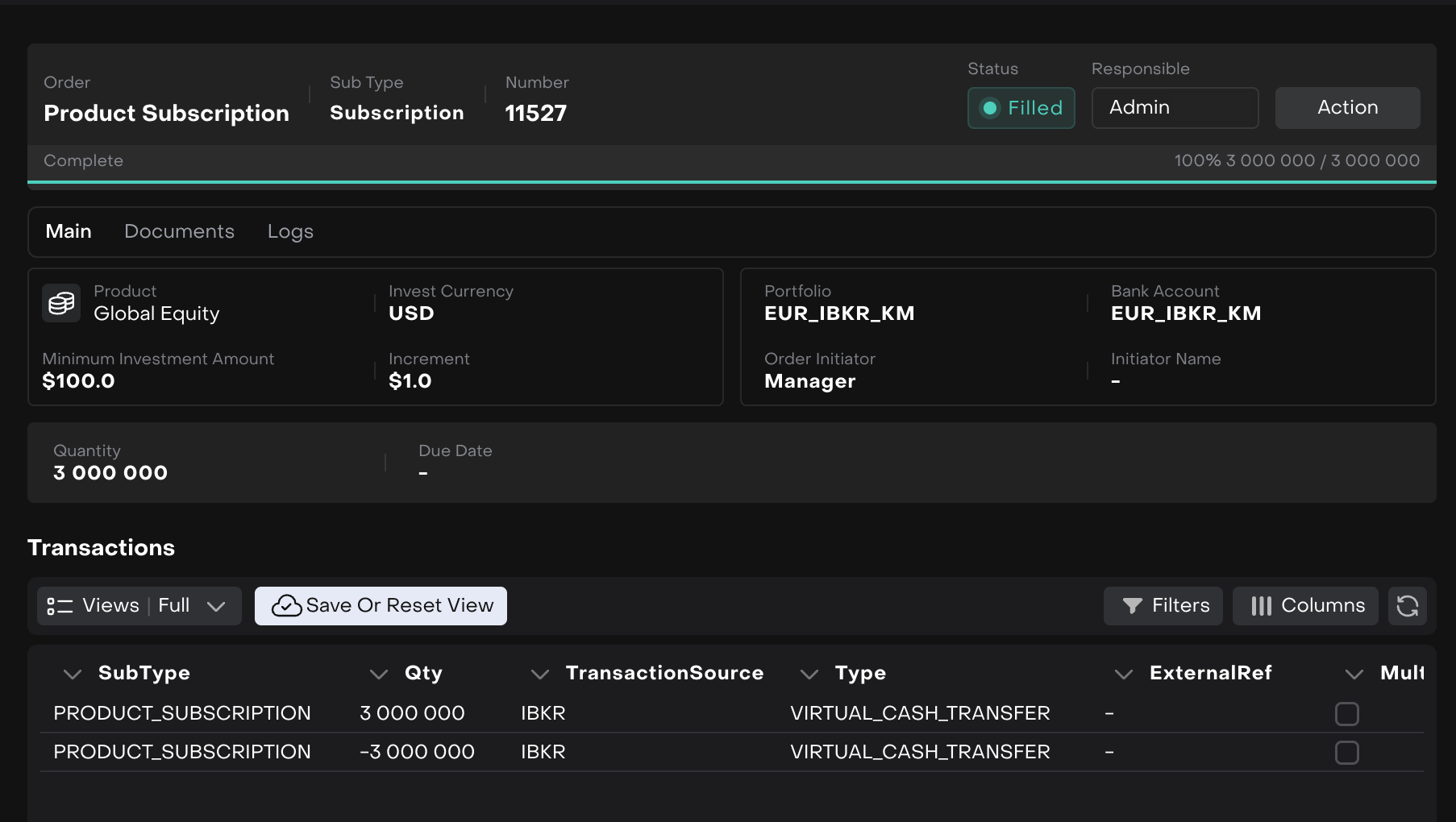Expand the ExternalRef column chevron
The width and height of the screenshot is (1456, 822).
click(x=1123, y=674)
